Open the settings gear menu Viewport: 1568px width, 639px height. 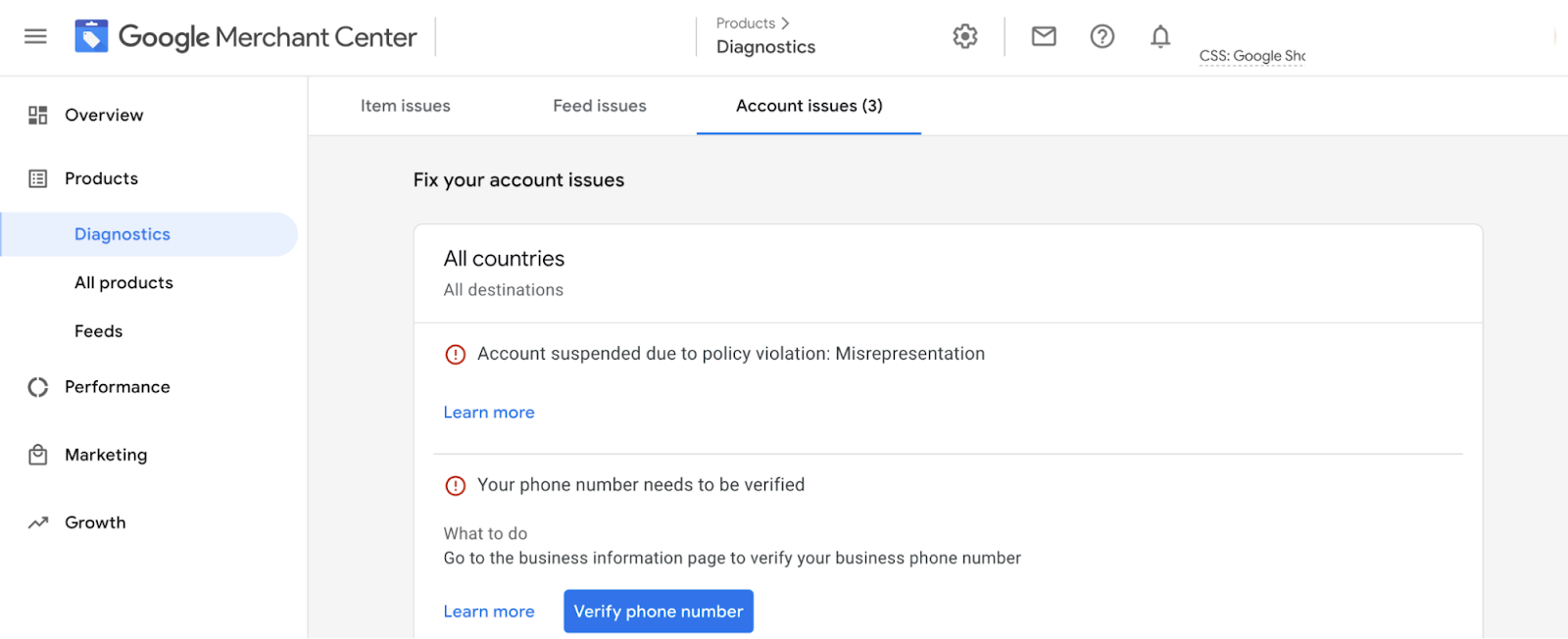[x=965, y=37]
